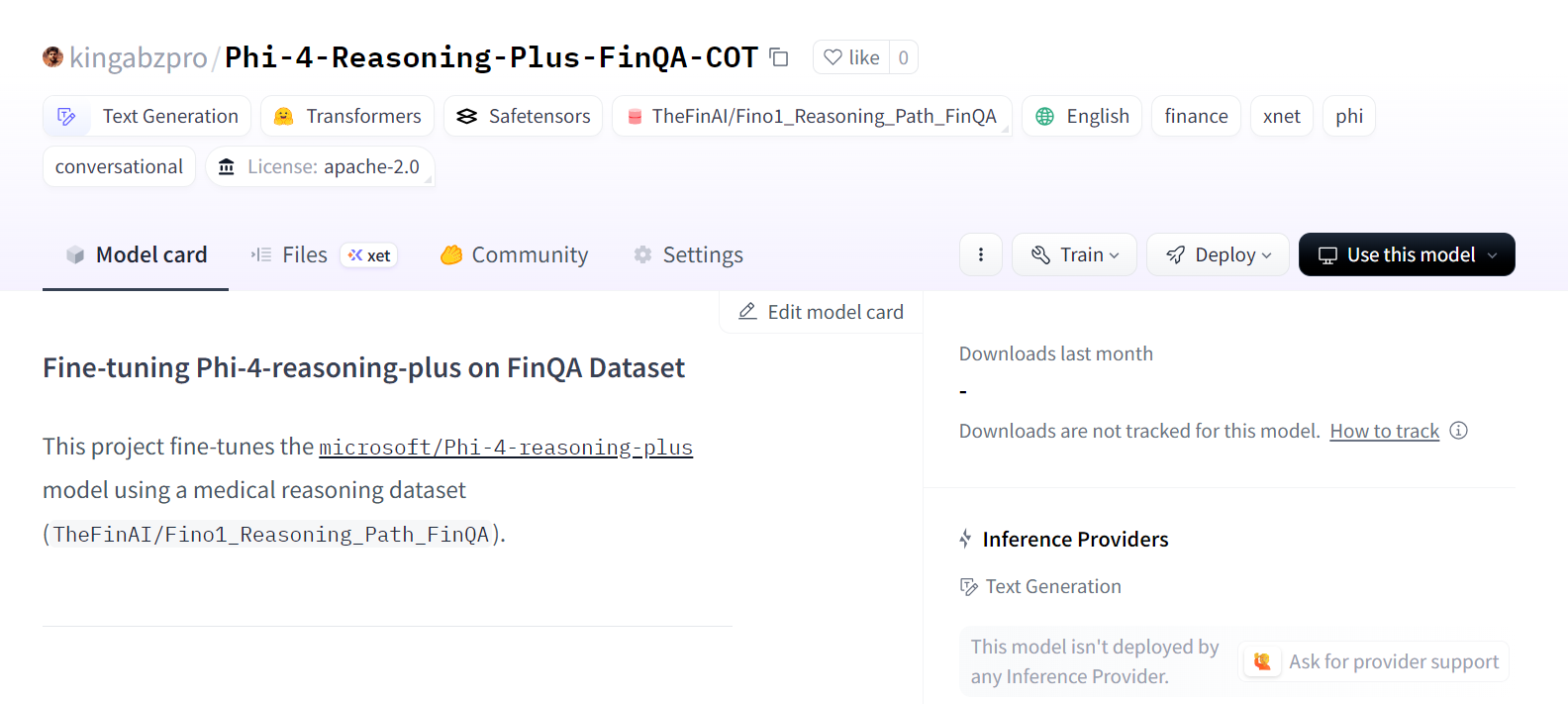Screen dimensions: 1568x704
Task: Follow the How to track link
Action: [1384, 431]
